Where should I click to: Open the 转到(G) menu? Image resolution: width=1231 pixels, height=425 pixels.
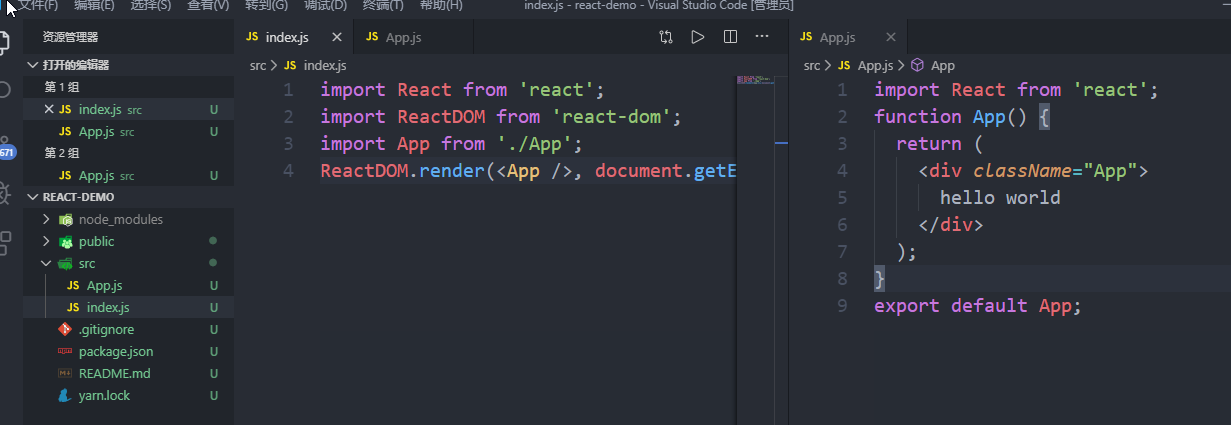(x=266, y=6)
